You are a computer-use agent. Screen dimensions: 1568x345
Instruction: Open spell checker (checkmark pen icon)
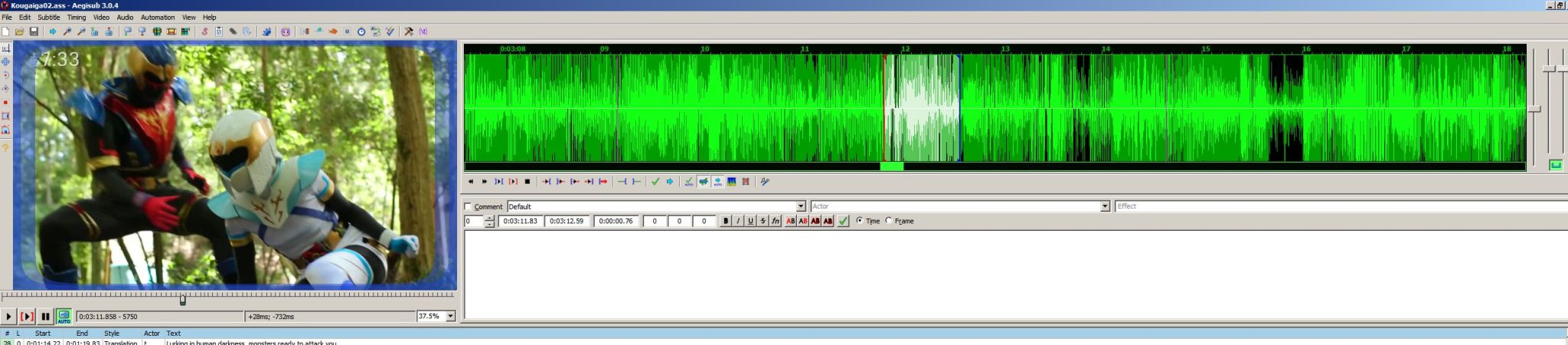point(390,31)
